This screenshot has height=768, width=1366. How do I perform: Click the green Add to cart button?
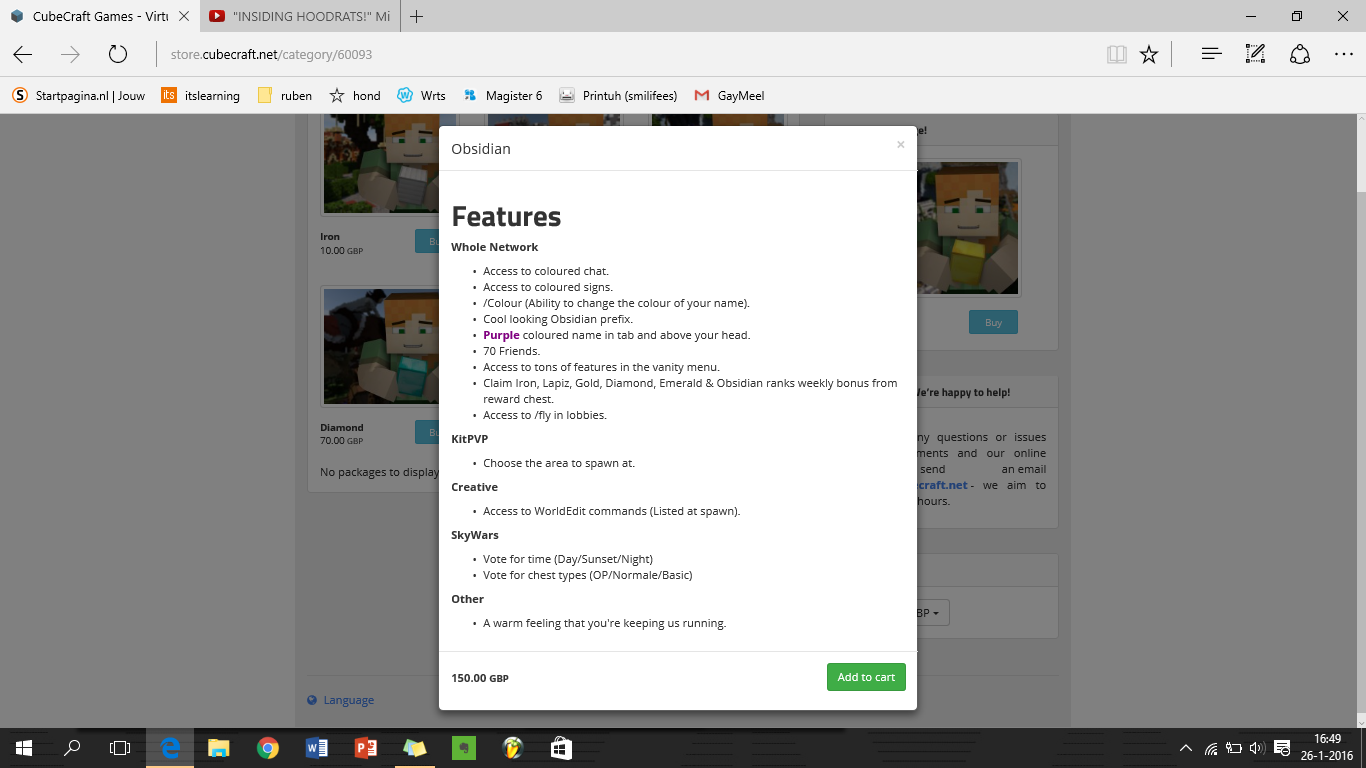[x=866, y=677]
